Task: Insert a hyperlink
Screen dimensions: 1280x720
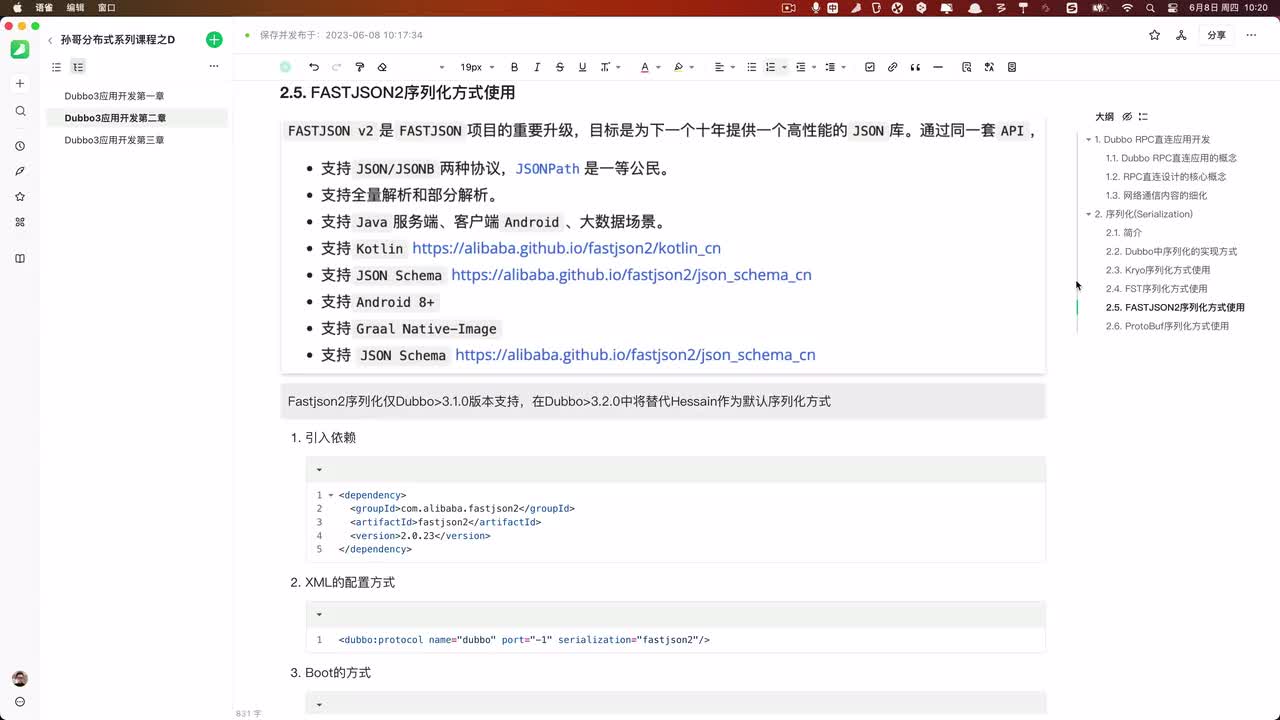Action: [x=893, y=67]
